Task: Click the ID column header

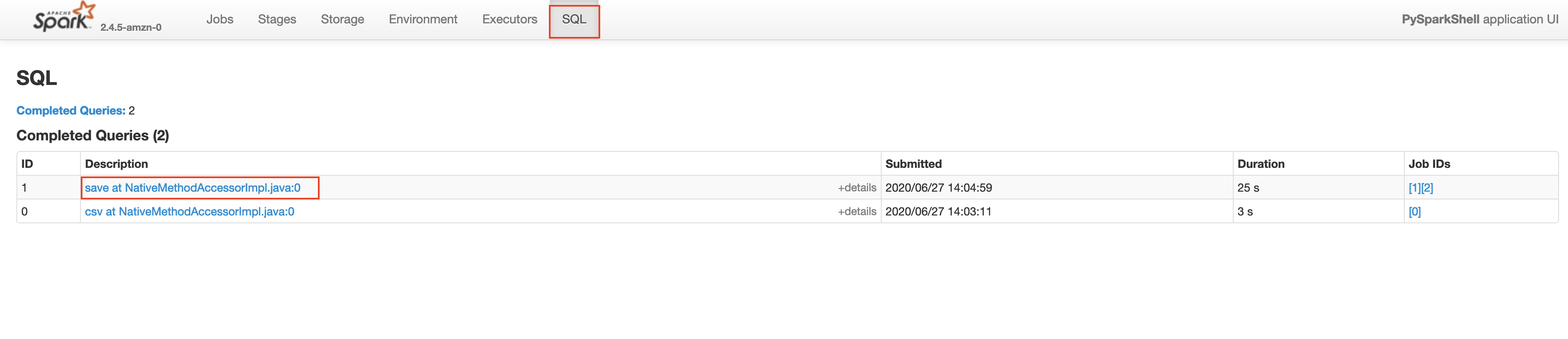Action: coord(27,164)
